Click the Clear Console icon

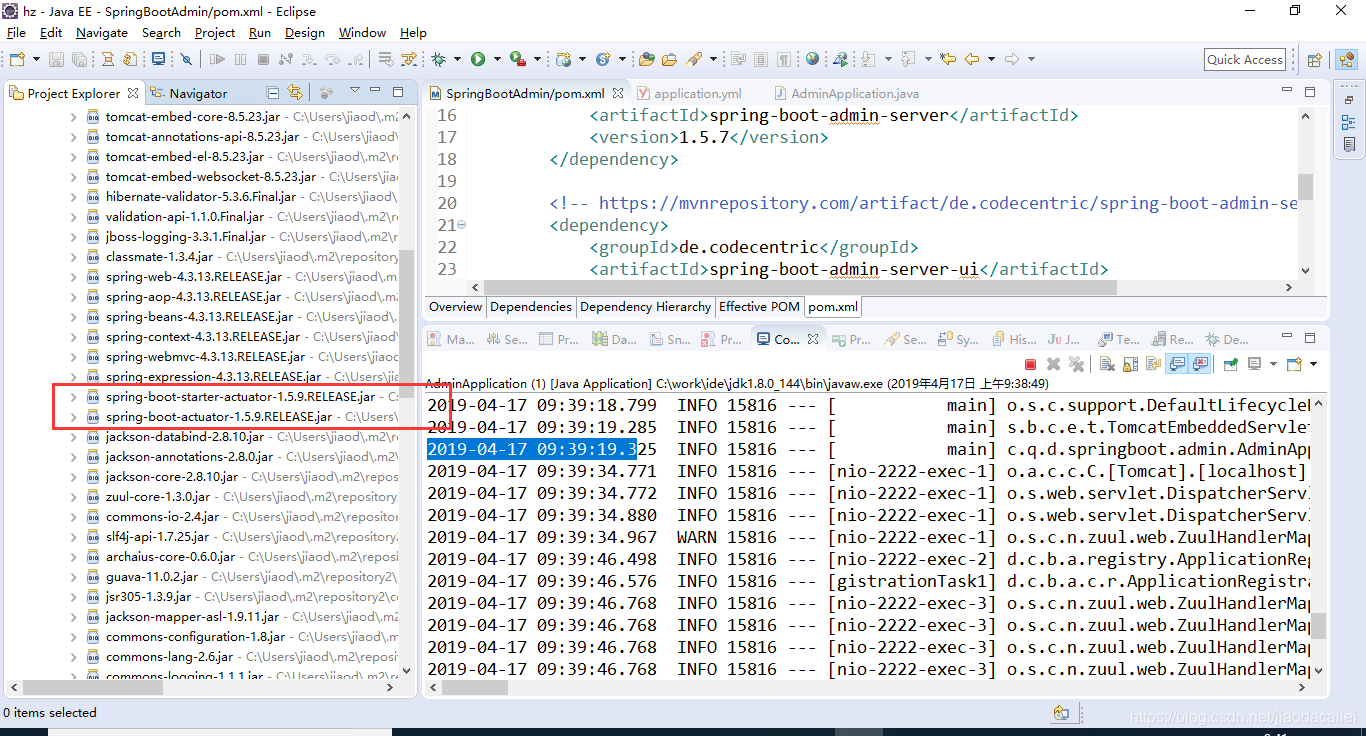[1107, 365]
